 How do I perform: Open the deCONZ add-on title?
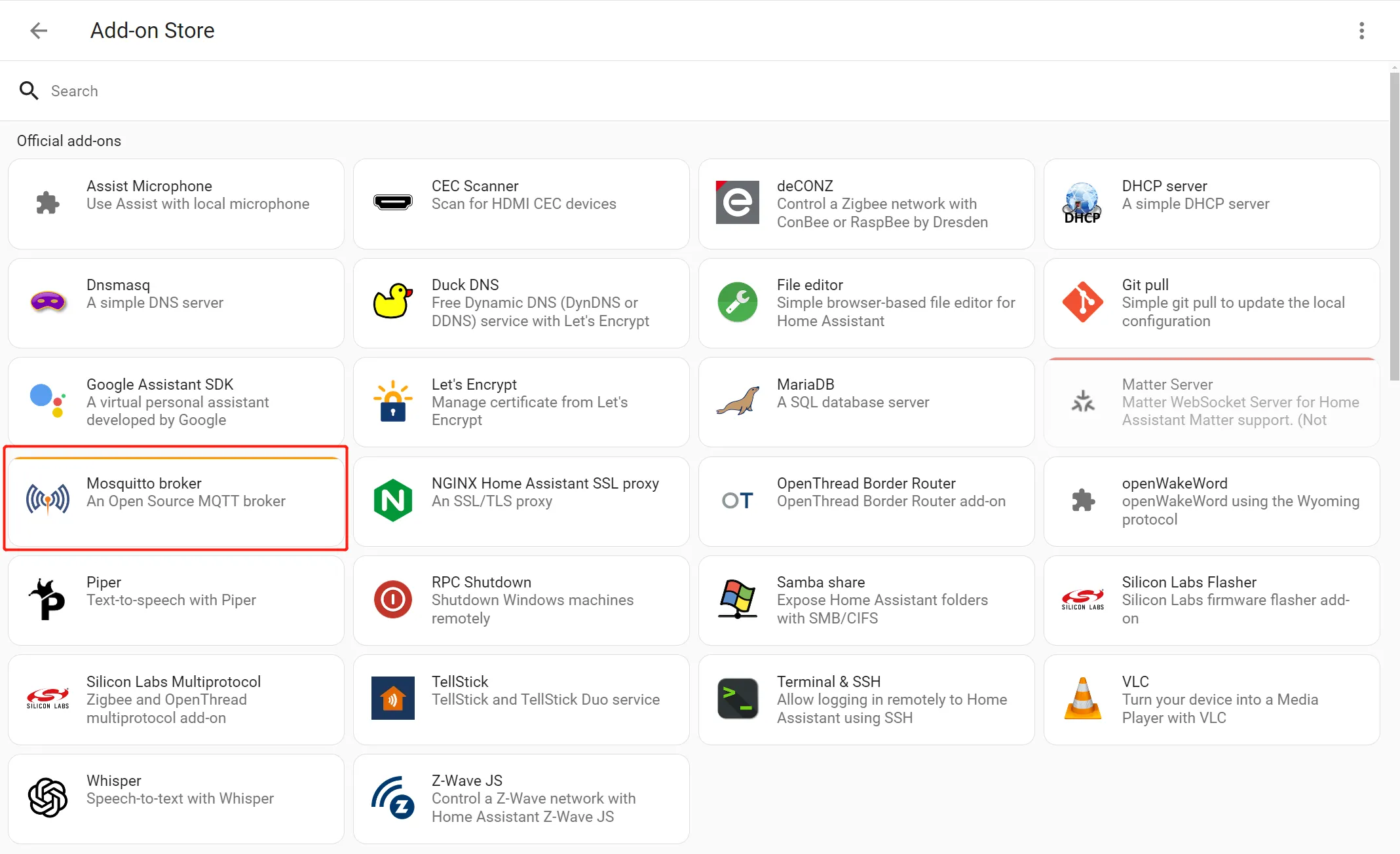point(805,186)
